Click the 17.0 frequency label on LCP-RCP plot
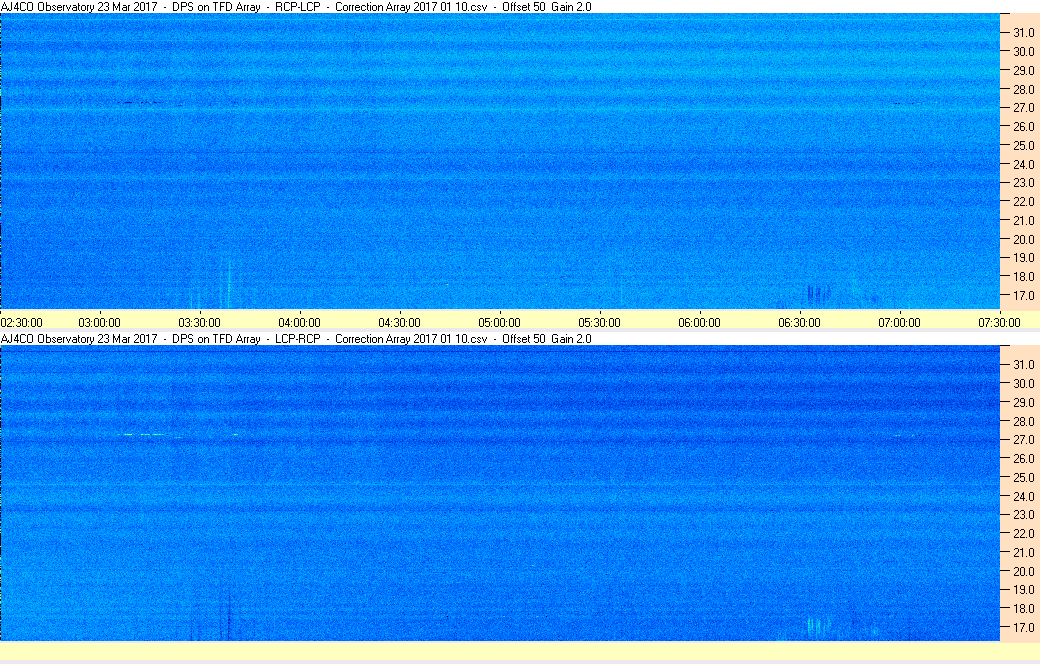This screenshot has width=1040, height=664. pyautogui.click(x=1023, y=627)
